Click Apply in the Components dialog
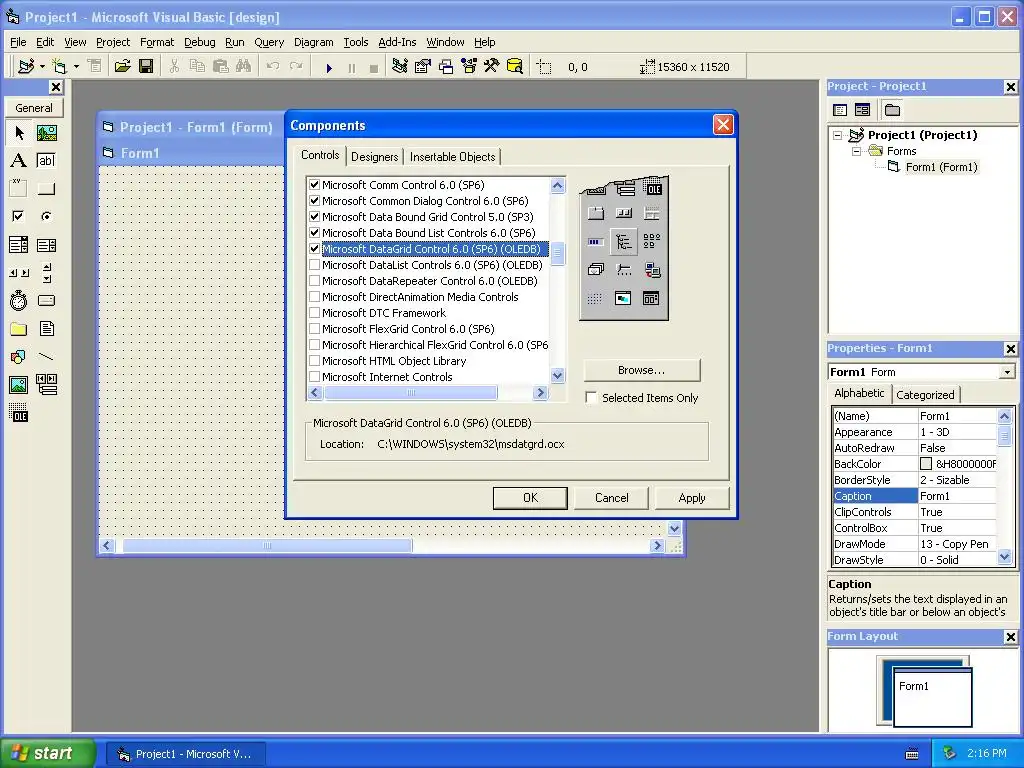The height and width of the screenshot is (768, 1024). 692,498
